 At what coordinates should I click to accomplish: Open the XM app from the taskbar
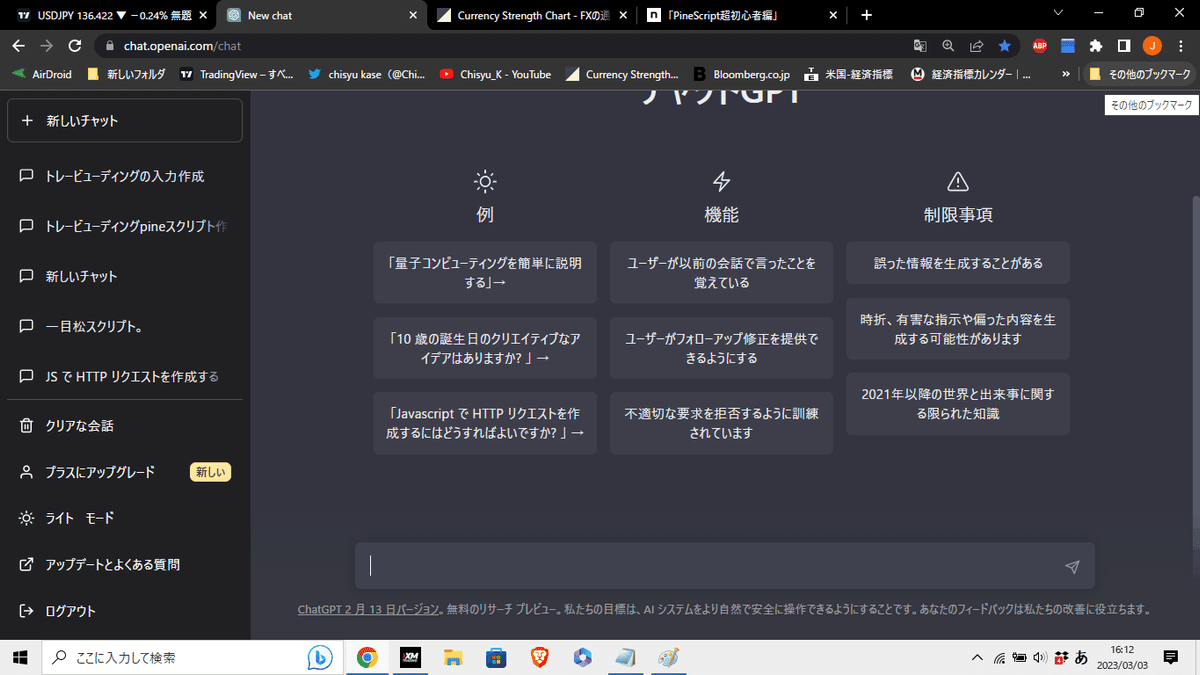(409, 657)
